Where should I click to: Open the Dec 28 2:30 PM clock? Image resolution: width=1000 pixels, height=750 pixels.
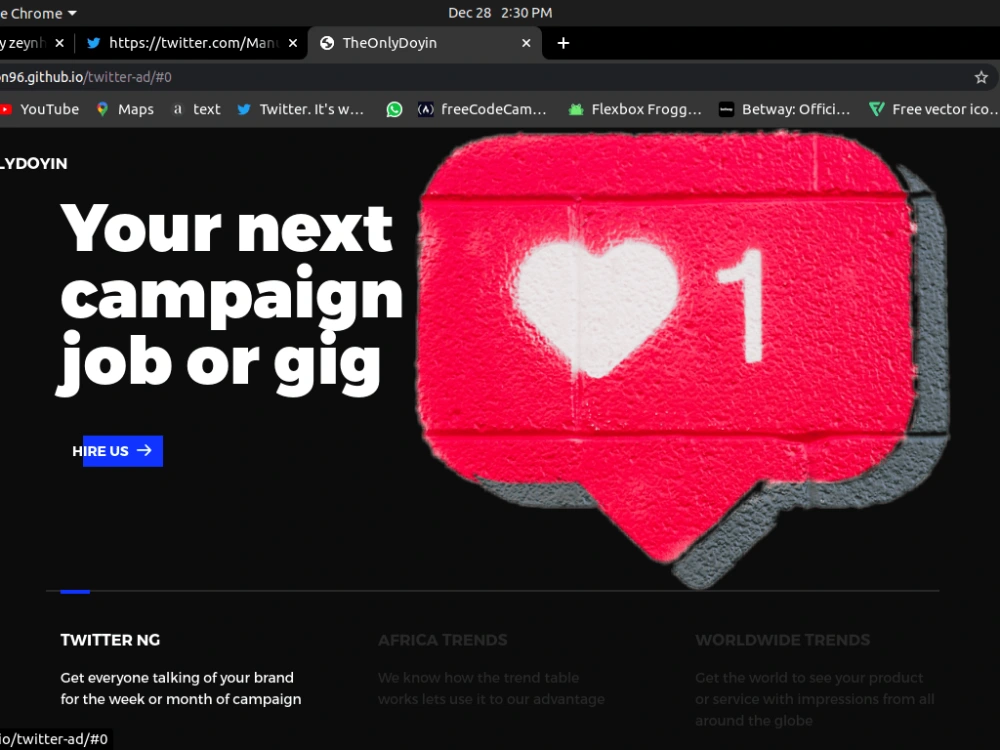click(x=500, y=13)
